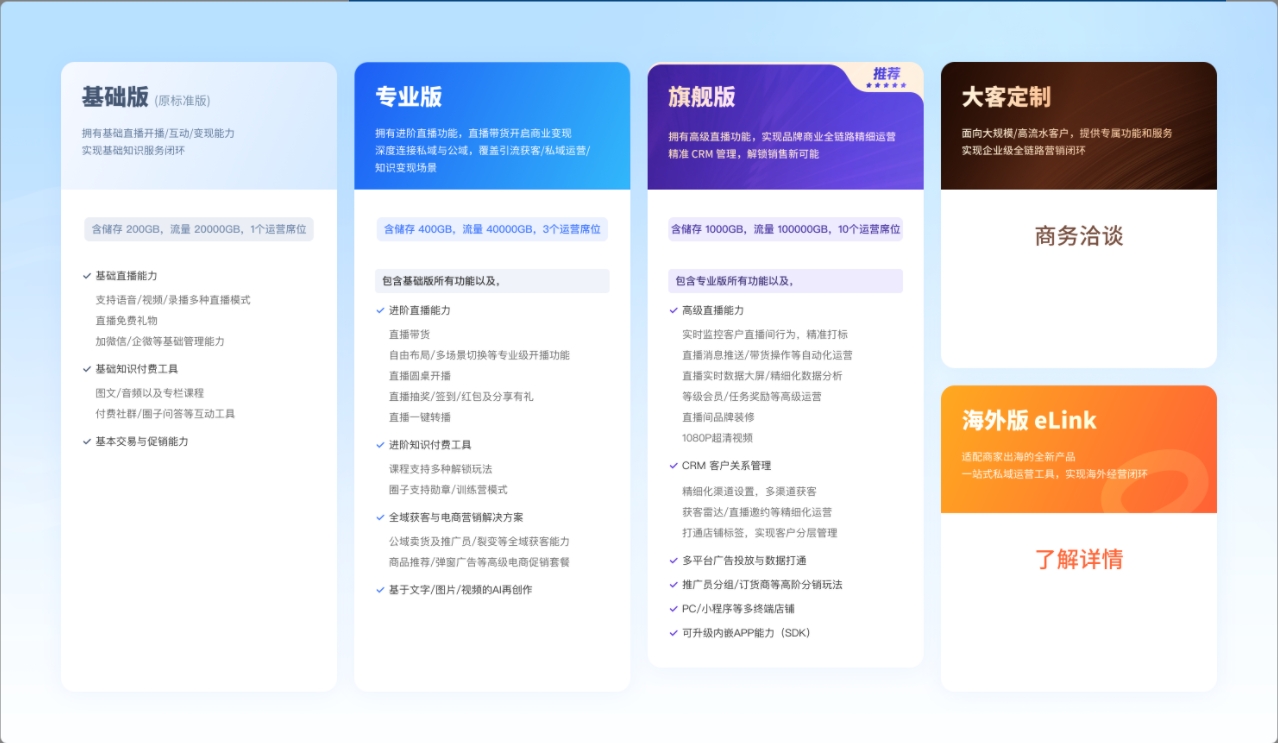Image resolution: width=1278 pixels, height=743 pixels.
Task: Click the 含储存 1000GB storage banner
Action: [x=785, y=229]
